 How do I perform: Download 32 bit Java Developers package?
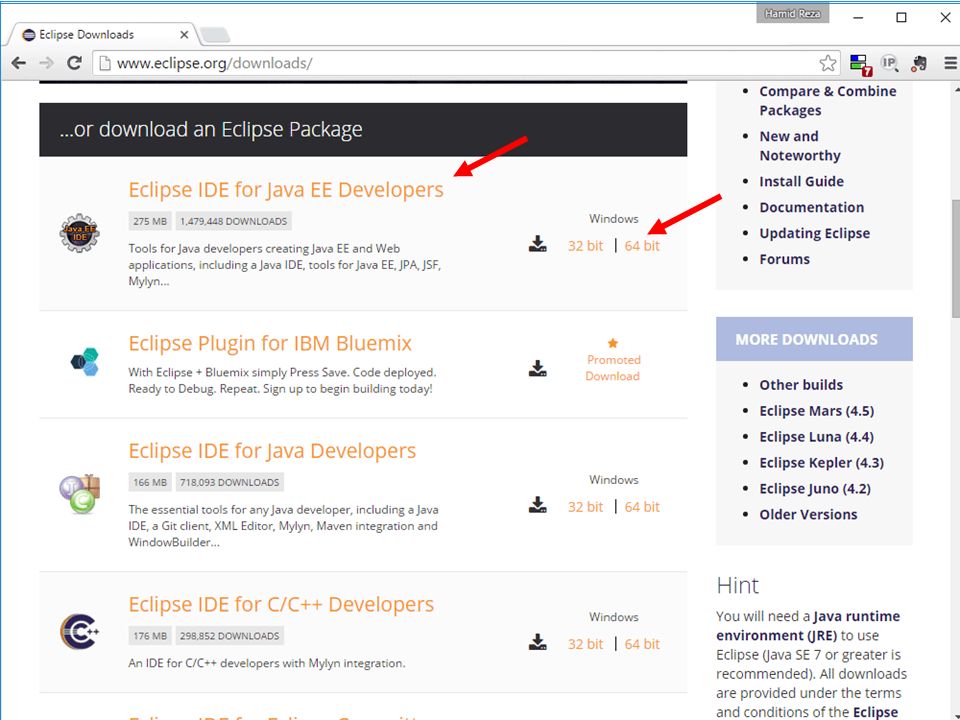click(x=585, y=507)
